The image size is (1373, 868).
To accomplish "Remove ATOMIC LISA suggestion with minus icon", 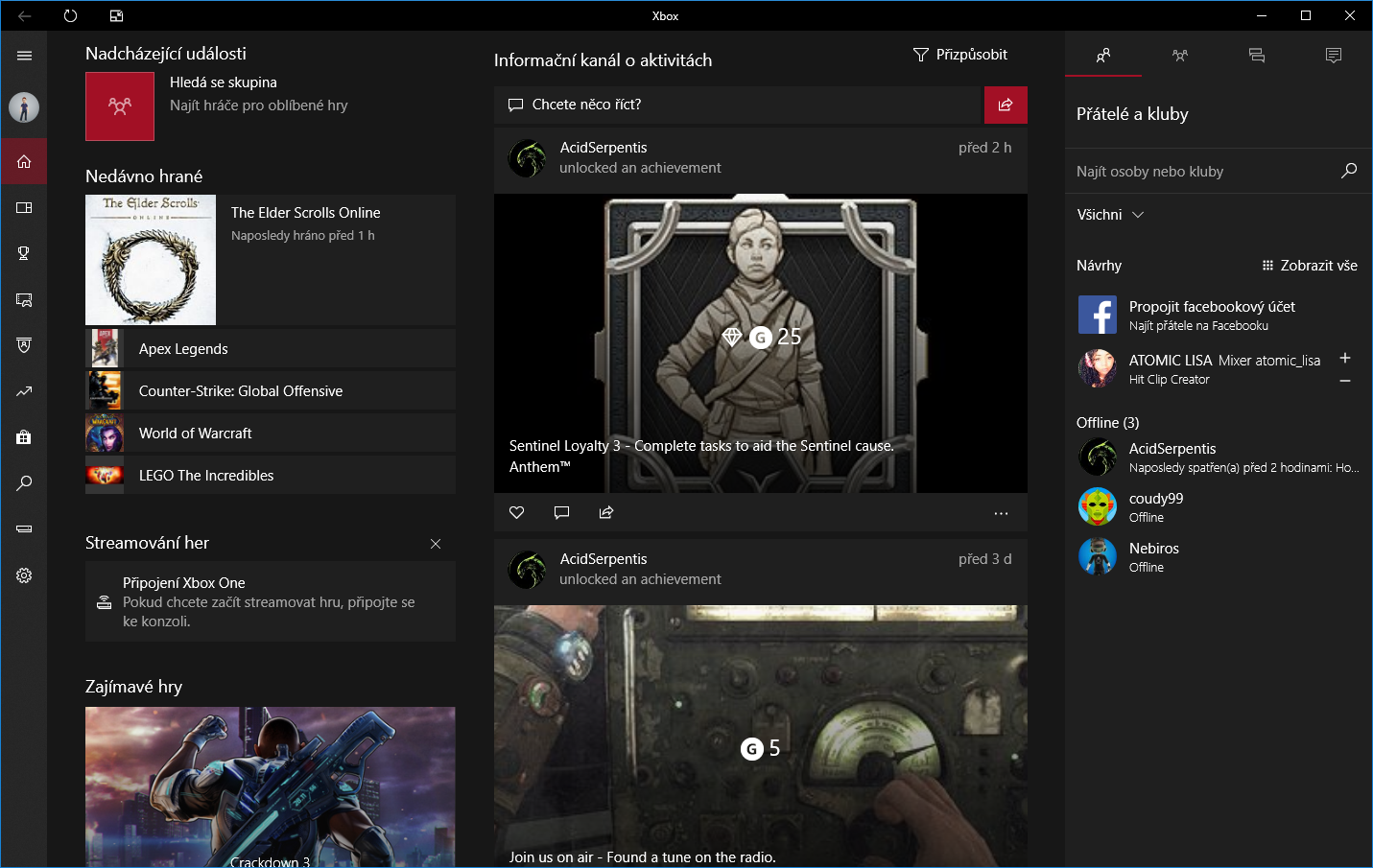I will (1345, 381).
